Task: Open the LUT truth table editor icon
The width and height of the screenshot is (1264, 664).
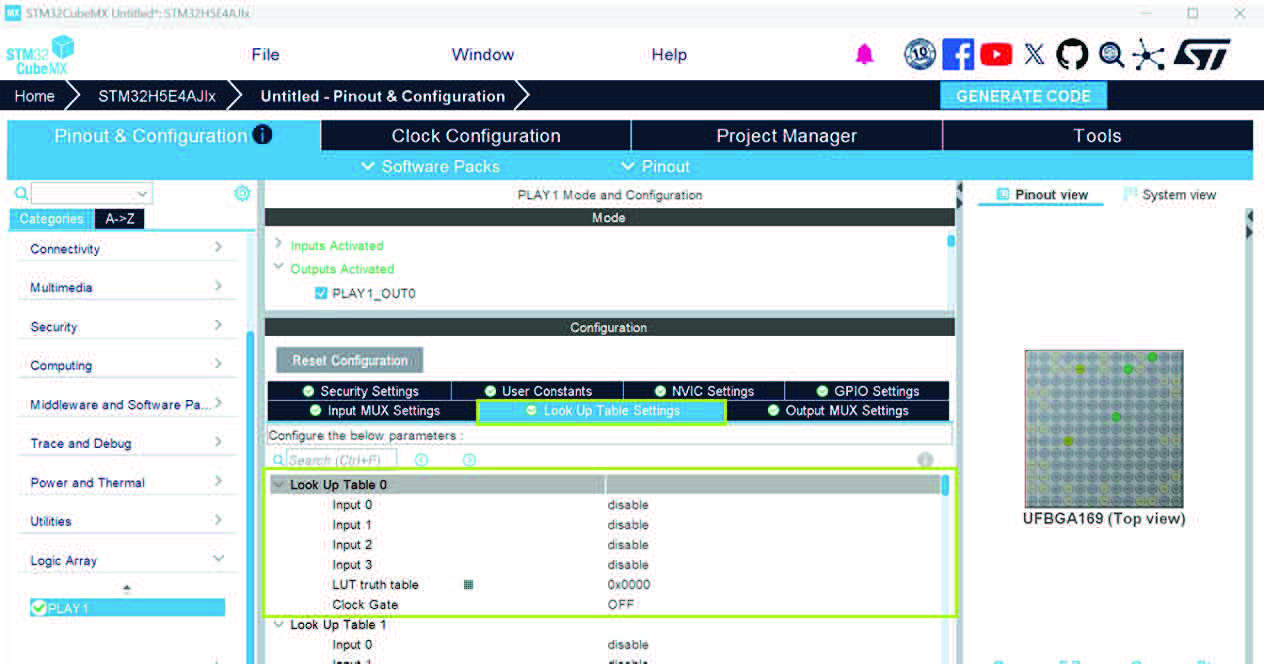Action: [468, 584]
